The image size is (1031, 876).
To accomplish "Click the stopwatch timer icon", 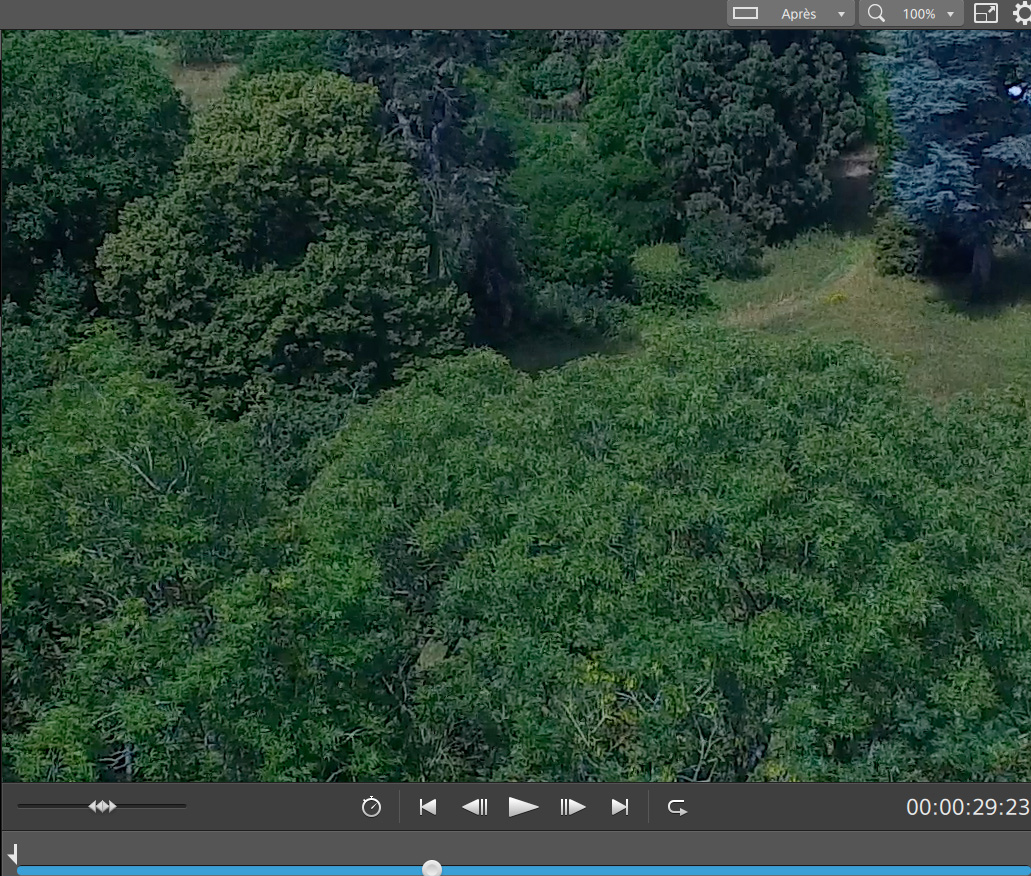I will tap(371, 807).
